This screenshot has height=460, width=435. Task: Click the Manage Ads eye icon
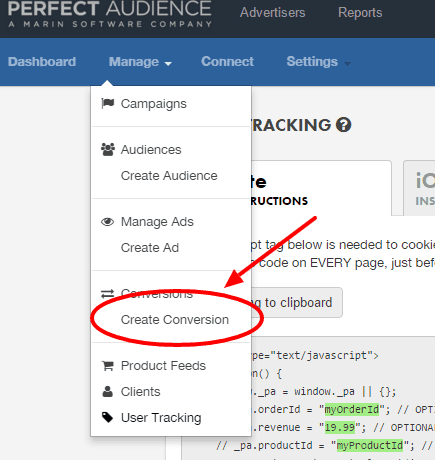tap(107, 222)
